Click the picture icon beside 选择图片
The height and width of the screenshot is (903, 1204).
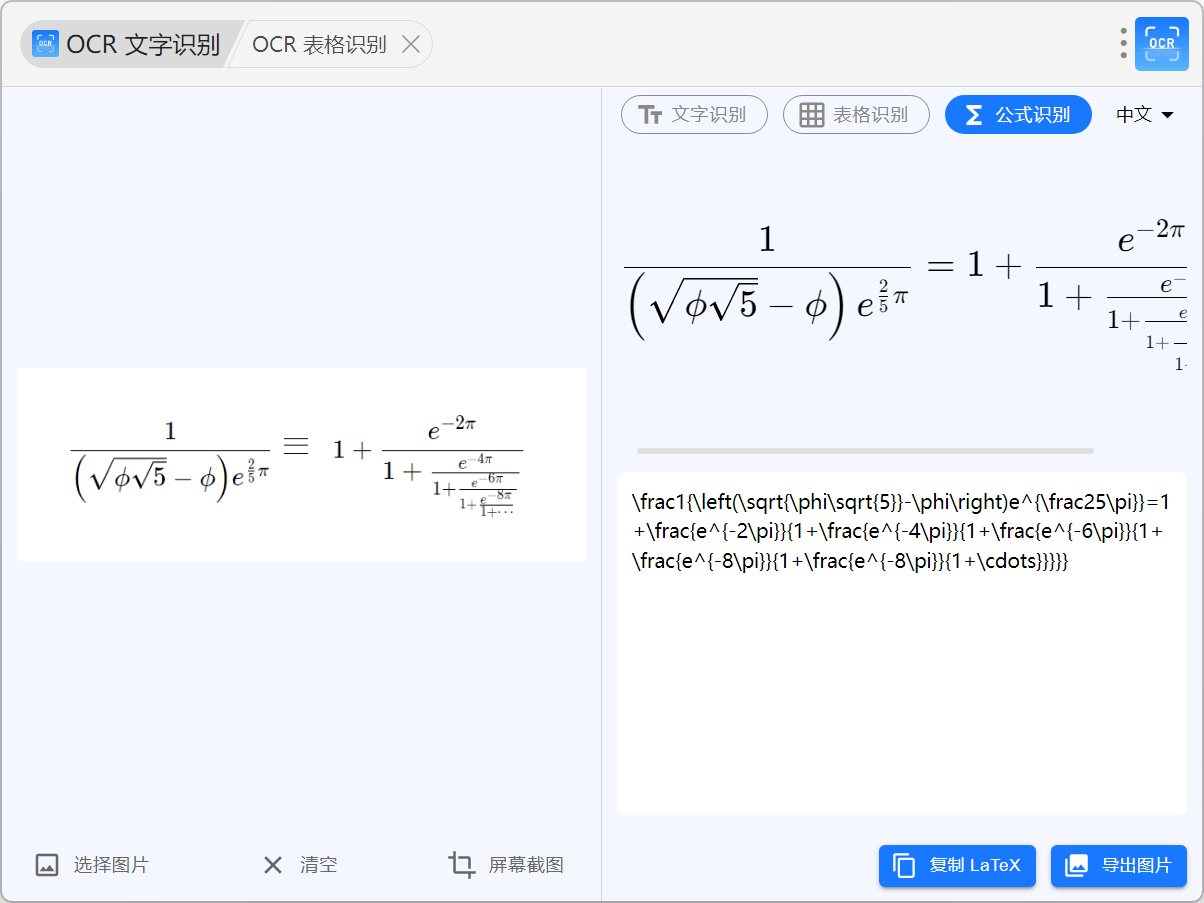point(47,865)
